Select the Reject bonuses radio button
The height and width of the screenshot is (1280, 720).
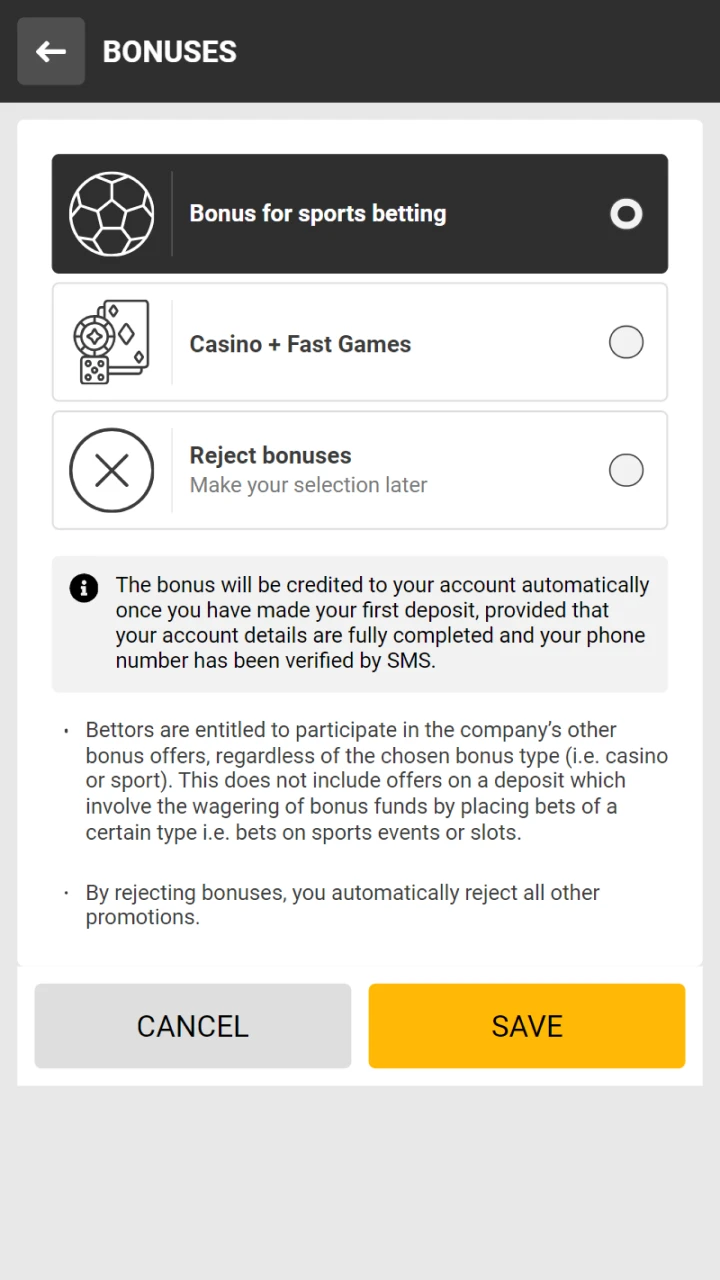pyautogui.click(x=626, y=470)
